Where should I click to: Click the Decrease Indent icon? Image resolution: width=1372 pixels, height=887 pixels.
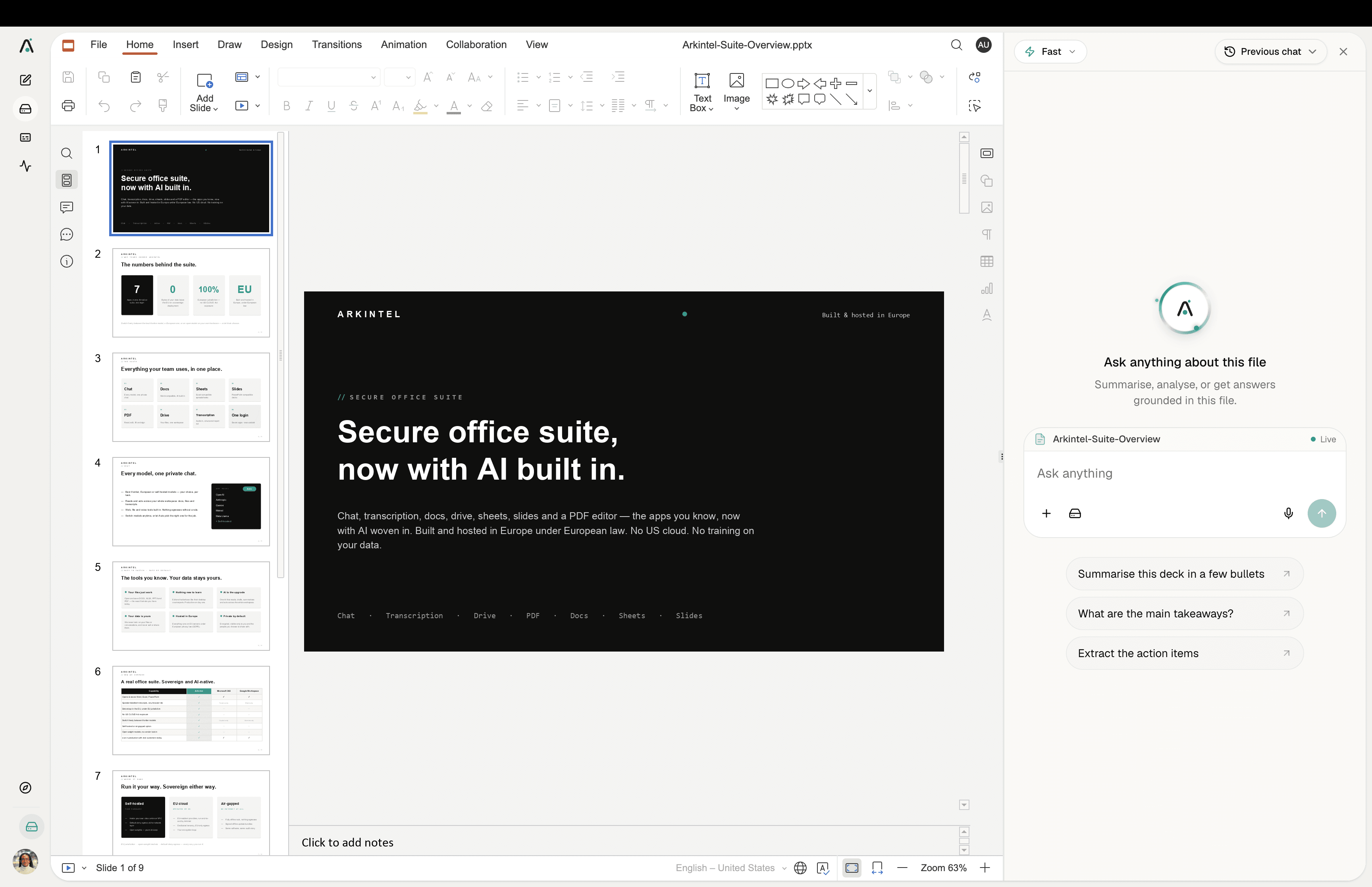point(587,77)
